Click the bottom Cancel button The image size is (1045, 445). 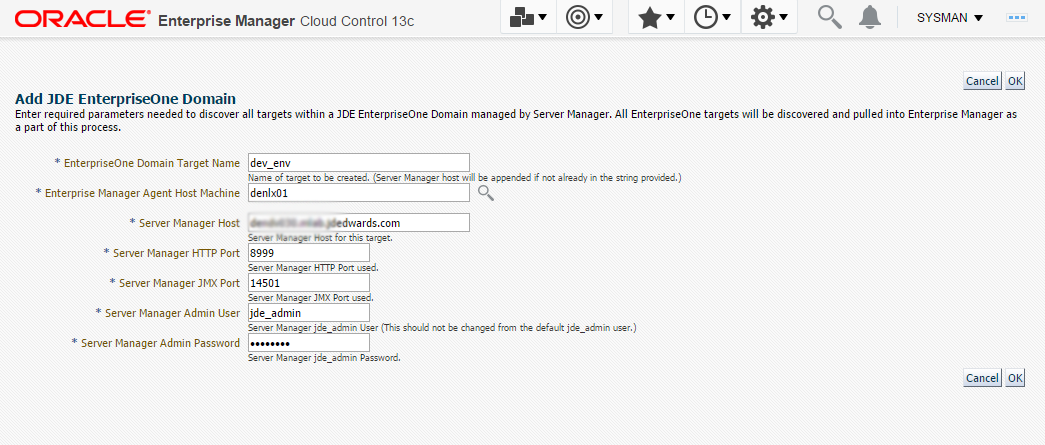(981, 378)
